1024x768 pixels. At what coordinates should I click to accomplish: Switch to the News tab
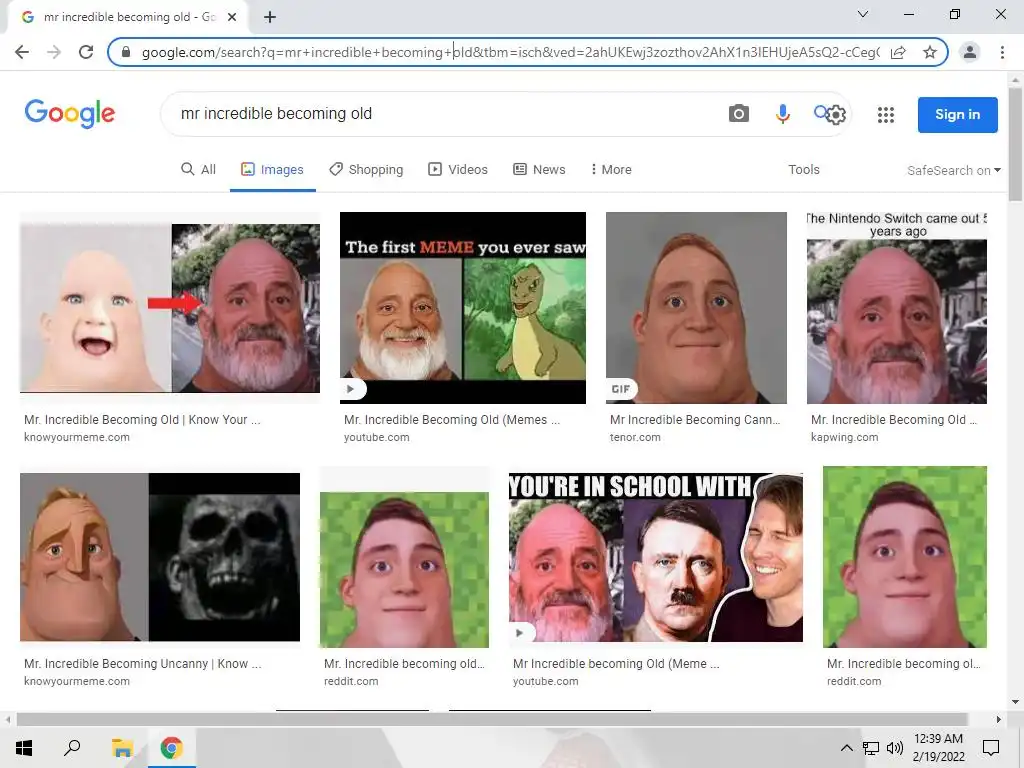click(539, 169)
